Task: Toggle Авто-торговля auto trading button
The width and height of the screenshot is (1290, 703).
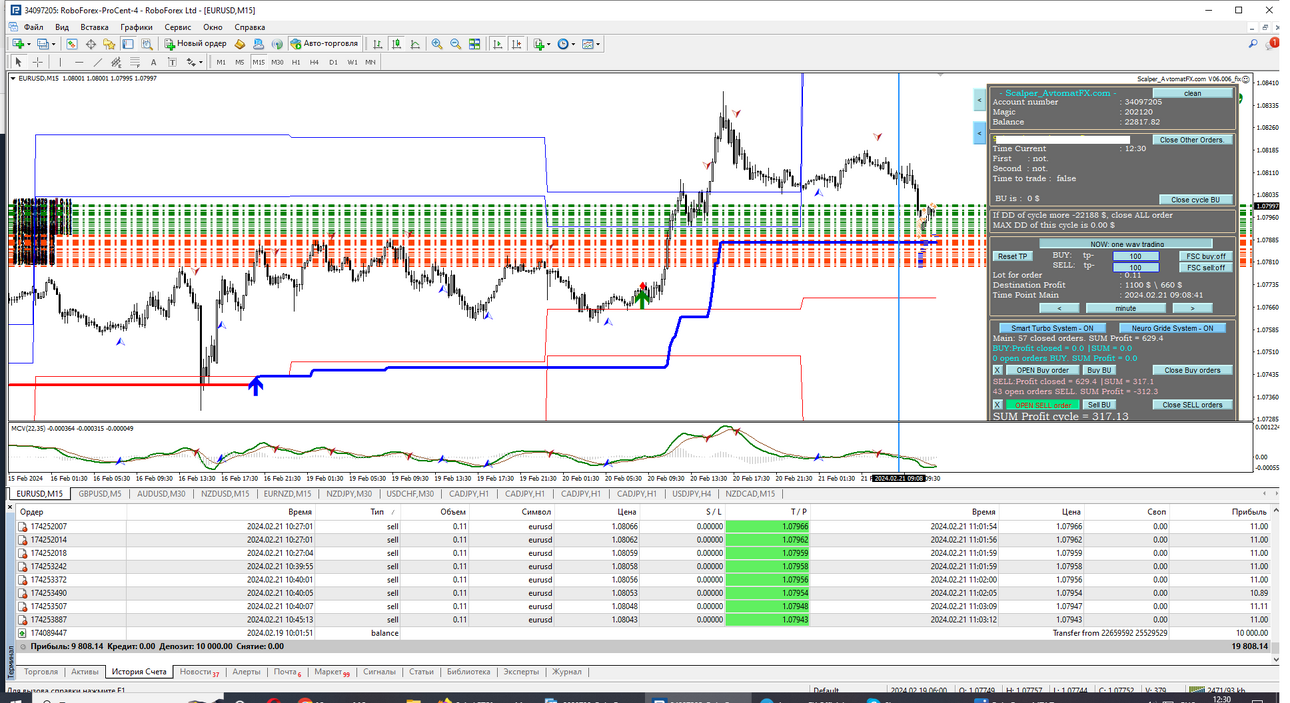Action: pos(324,44)
